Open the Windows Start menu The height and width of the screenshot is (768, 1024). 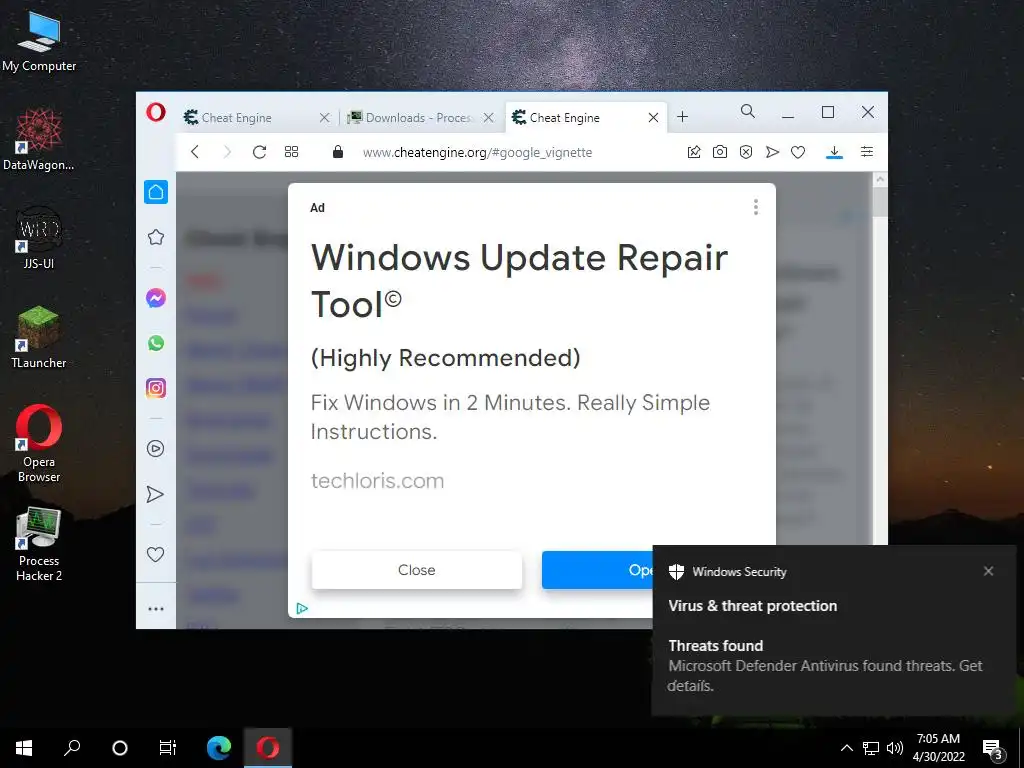tap(24, 748)
